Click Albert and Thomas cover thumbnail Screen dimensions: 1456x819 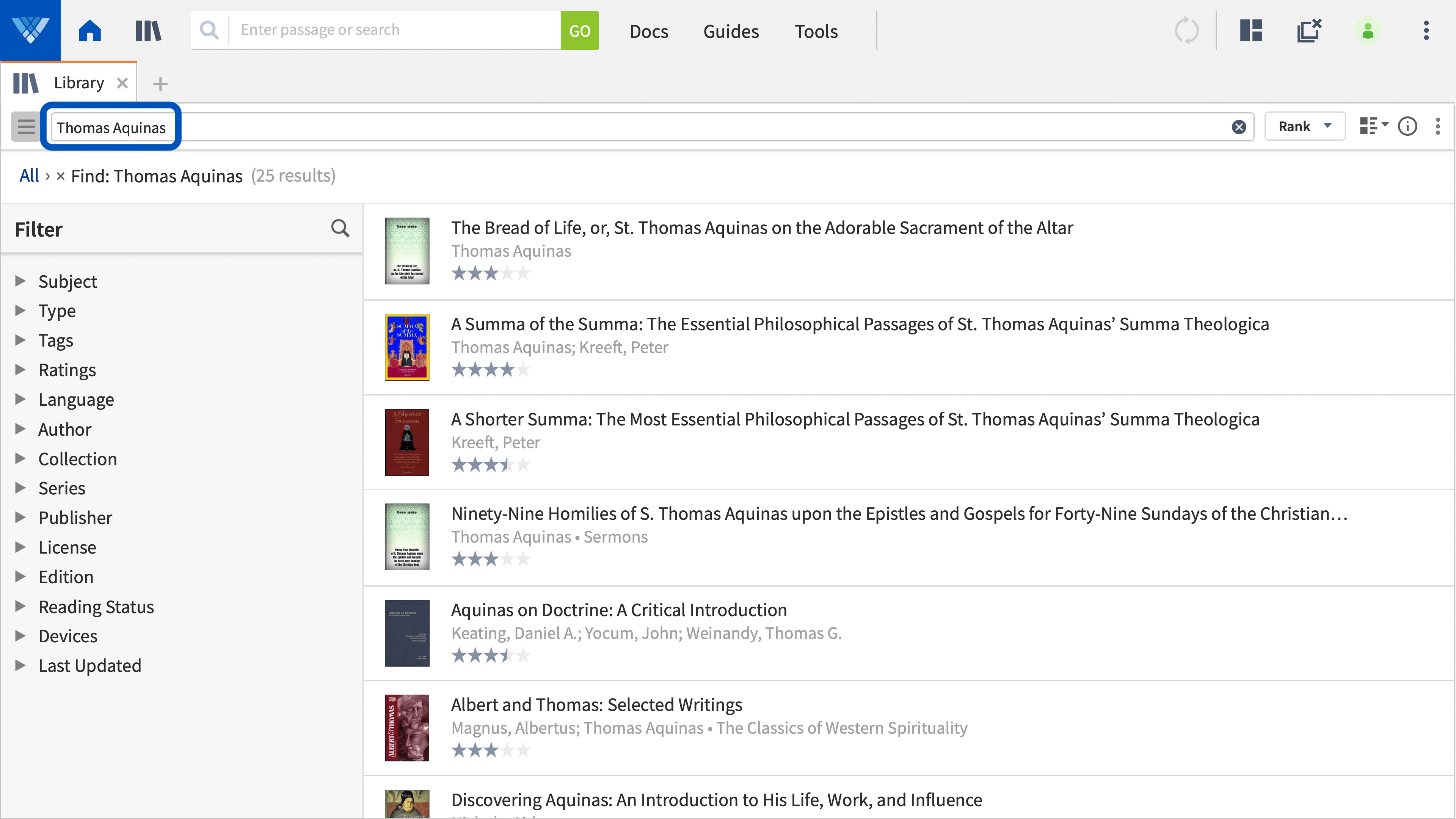point(407,728)
